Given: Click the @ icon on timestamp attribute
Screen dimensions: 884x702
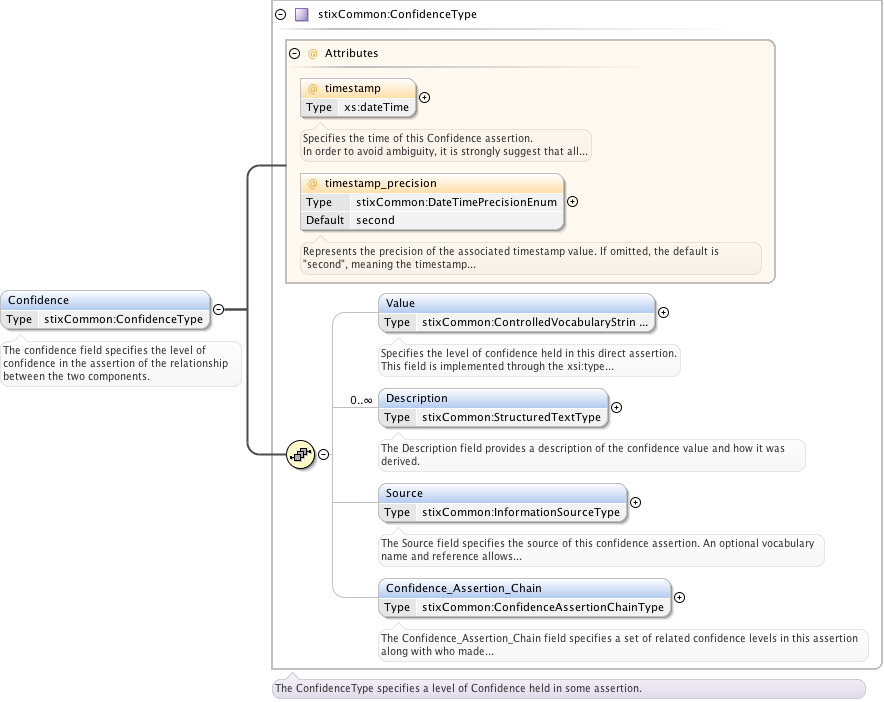Looking at the screenshot, I should pos(313,89).
